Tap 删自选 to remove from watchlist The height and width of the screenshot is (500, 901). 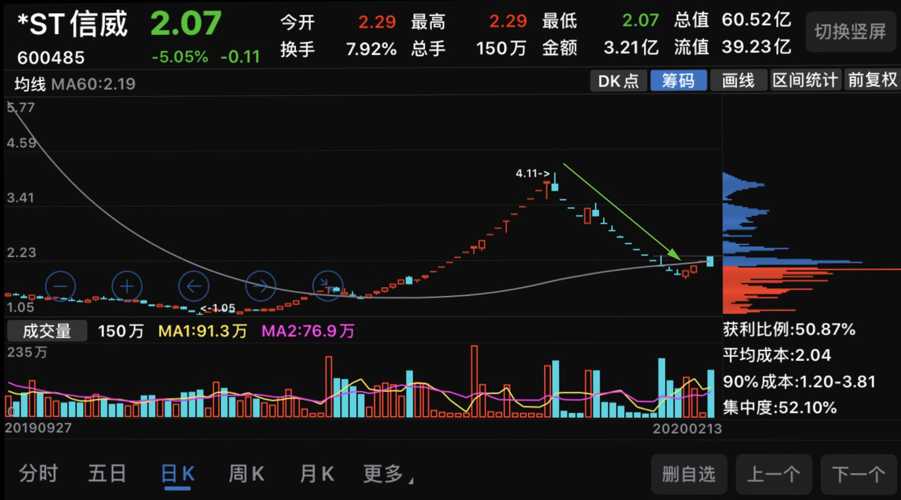pyautogui.click(x=689, y=474)
